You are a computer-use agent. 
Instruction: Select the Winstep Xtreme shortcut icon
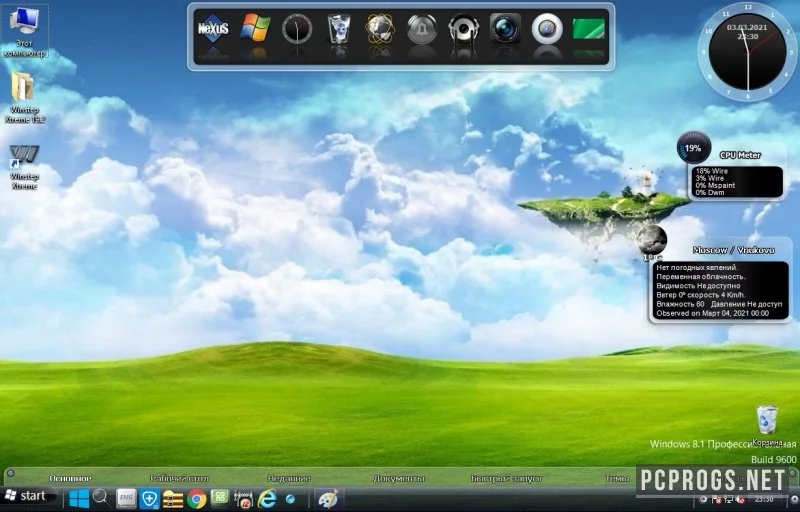(x=24, y=167)
